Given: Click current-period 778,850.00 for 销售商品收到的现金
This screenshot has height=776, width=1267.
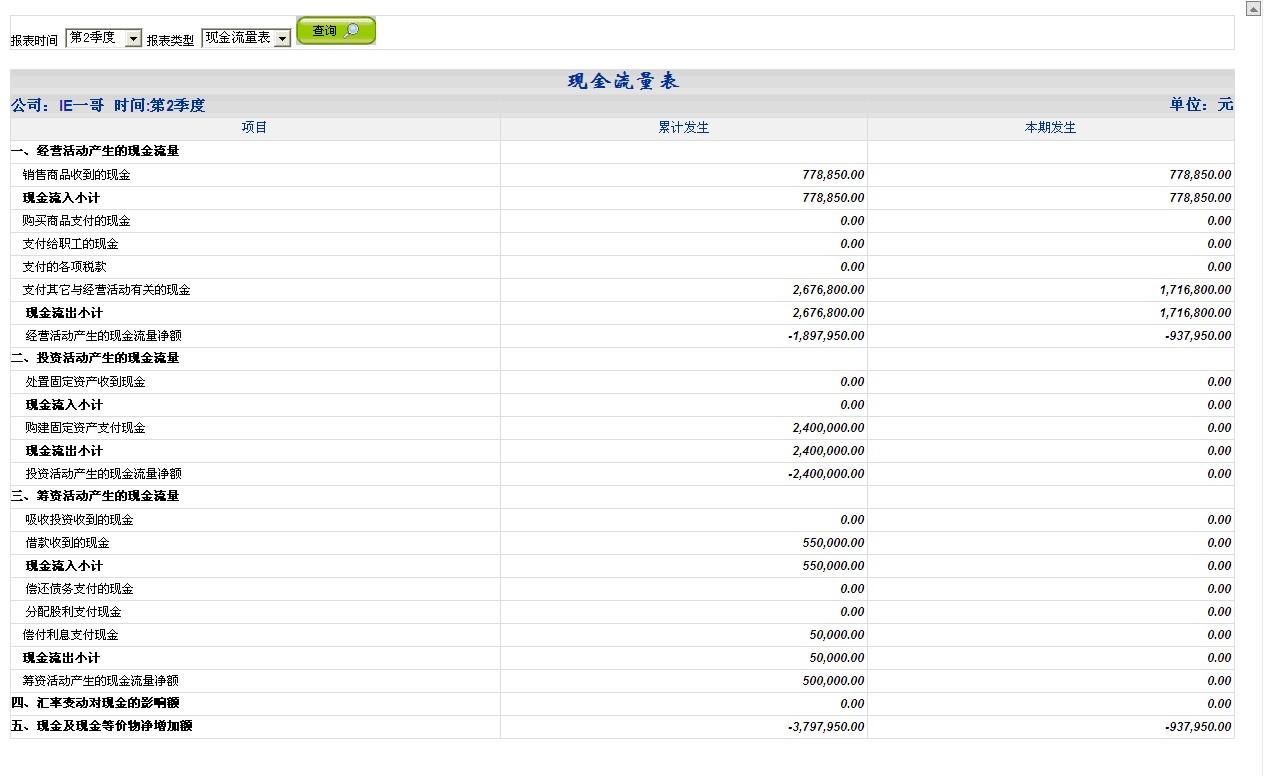Looking at the screenshot, I should 1200,175.
